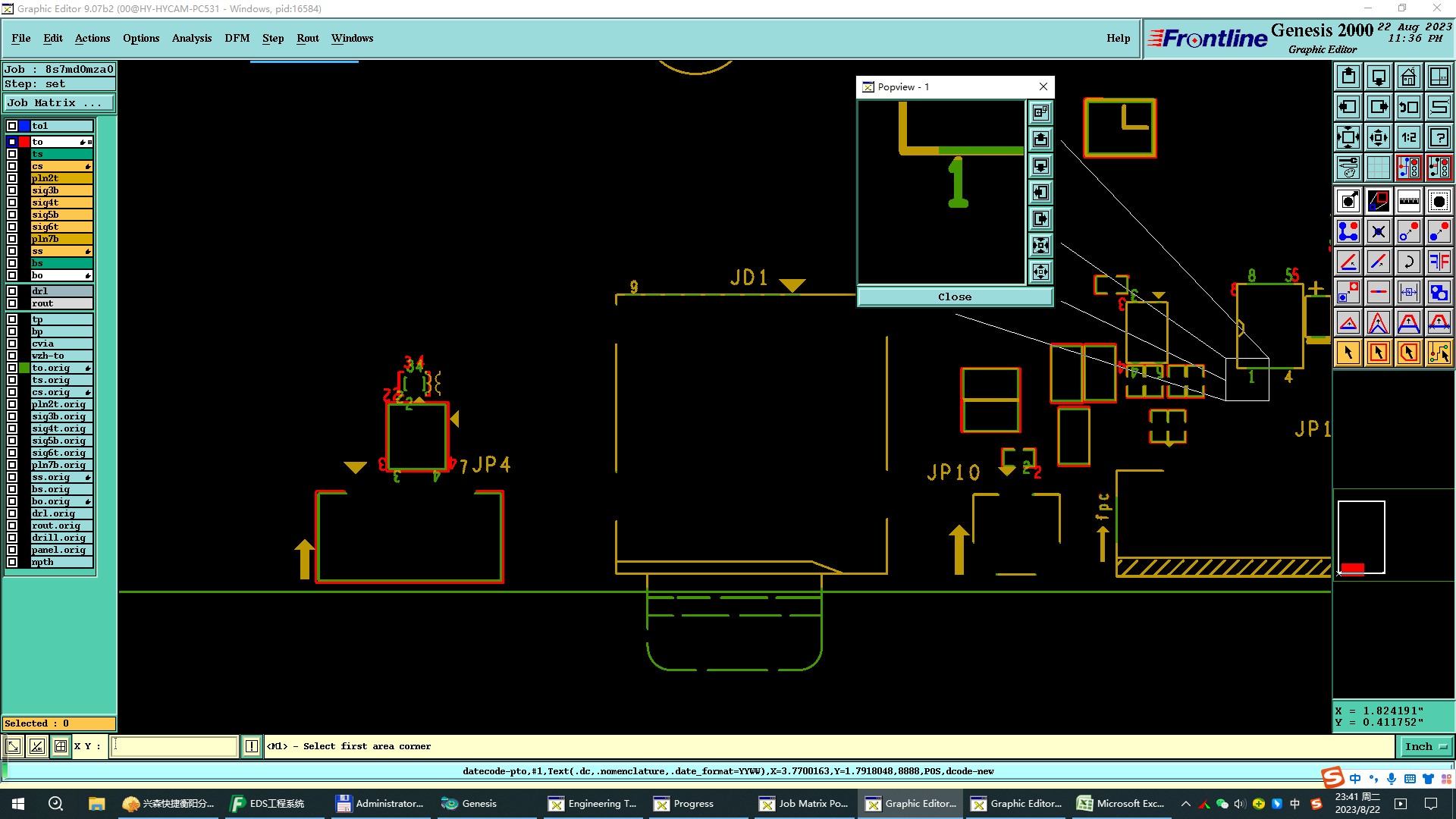Click the Close button in Popview

[954, 297]
